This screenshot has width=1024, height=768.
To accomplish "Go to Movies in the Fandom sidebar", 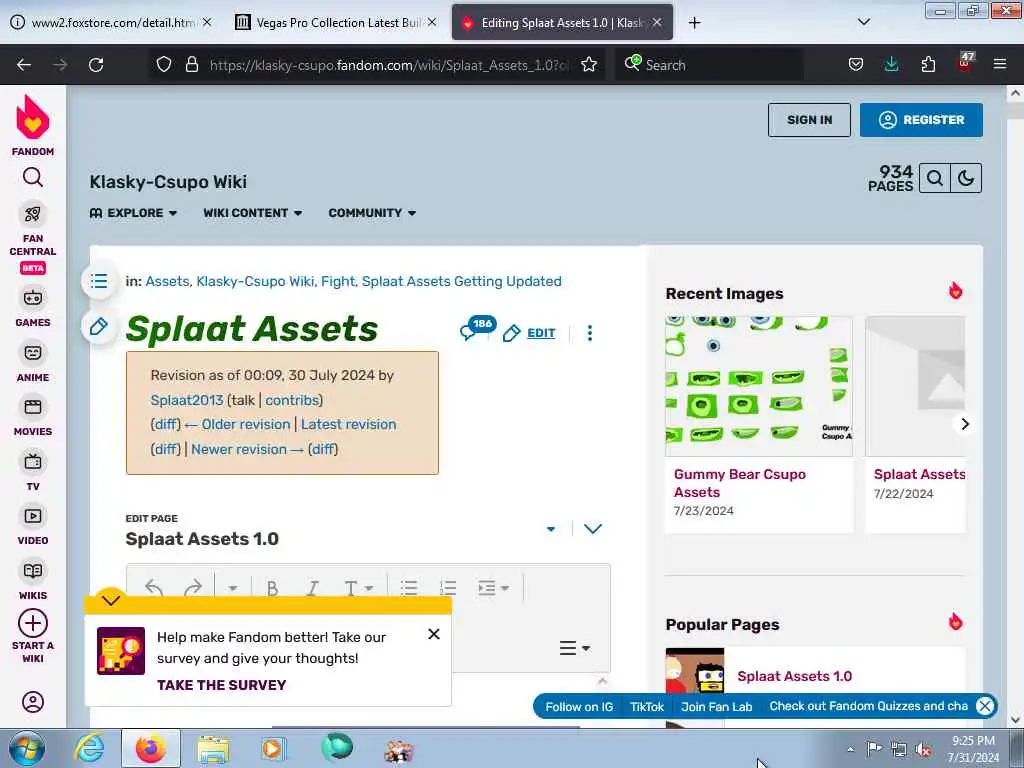I will 33,417.
